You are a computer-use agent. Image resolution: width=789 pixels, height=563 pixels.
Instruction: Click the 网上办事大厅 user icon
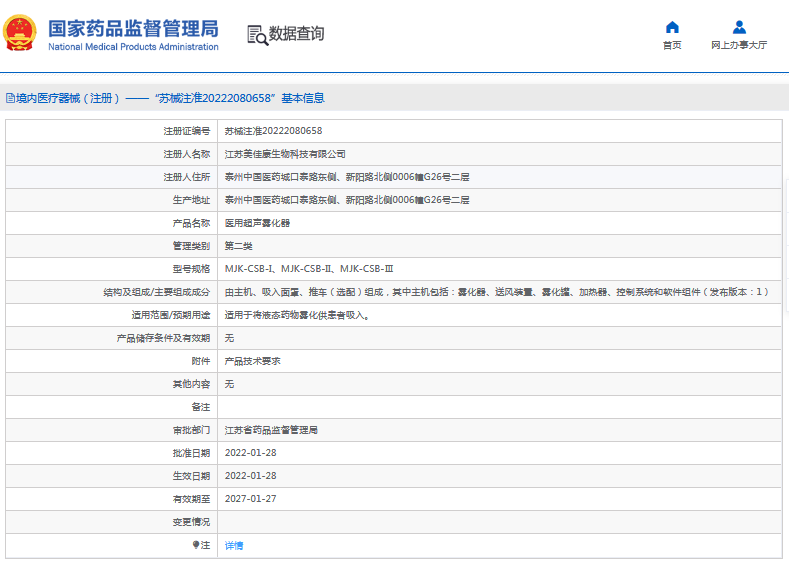point(739,27)
